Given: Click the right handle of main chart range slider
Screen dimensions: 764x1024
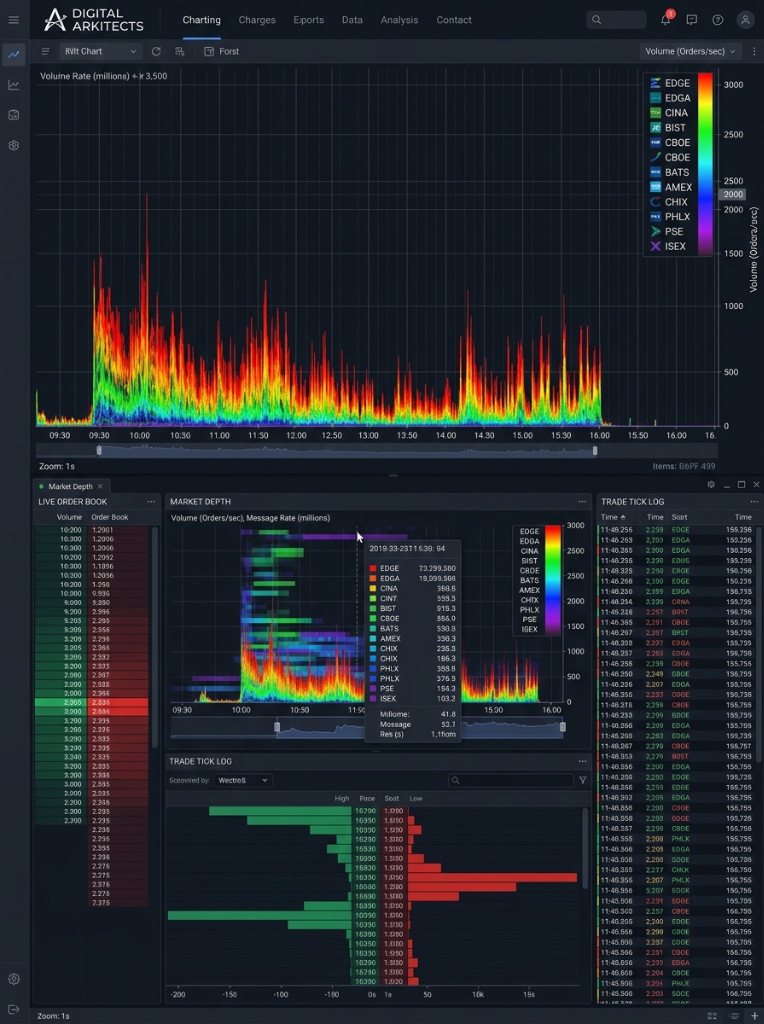Looking at the screenshot, I should pyautogui.click(x=595, y=451).
